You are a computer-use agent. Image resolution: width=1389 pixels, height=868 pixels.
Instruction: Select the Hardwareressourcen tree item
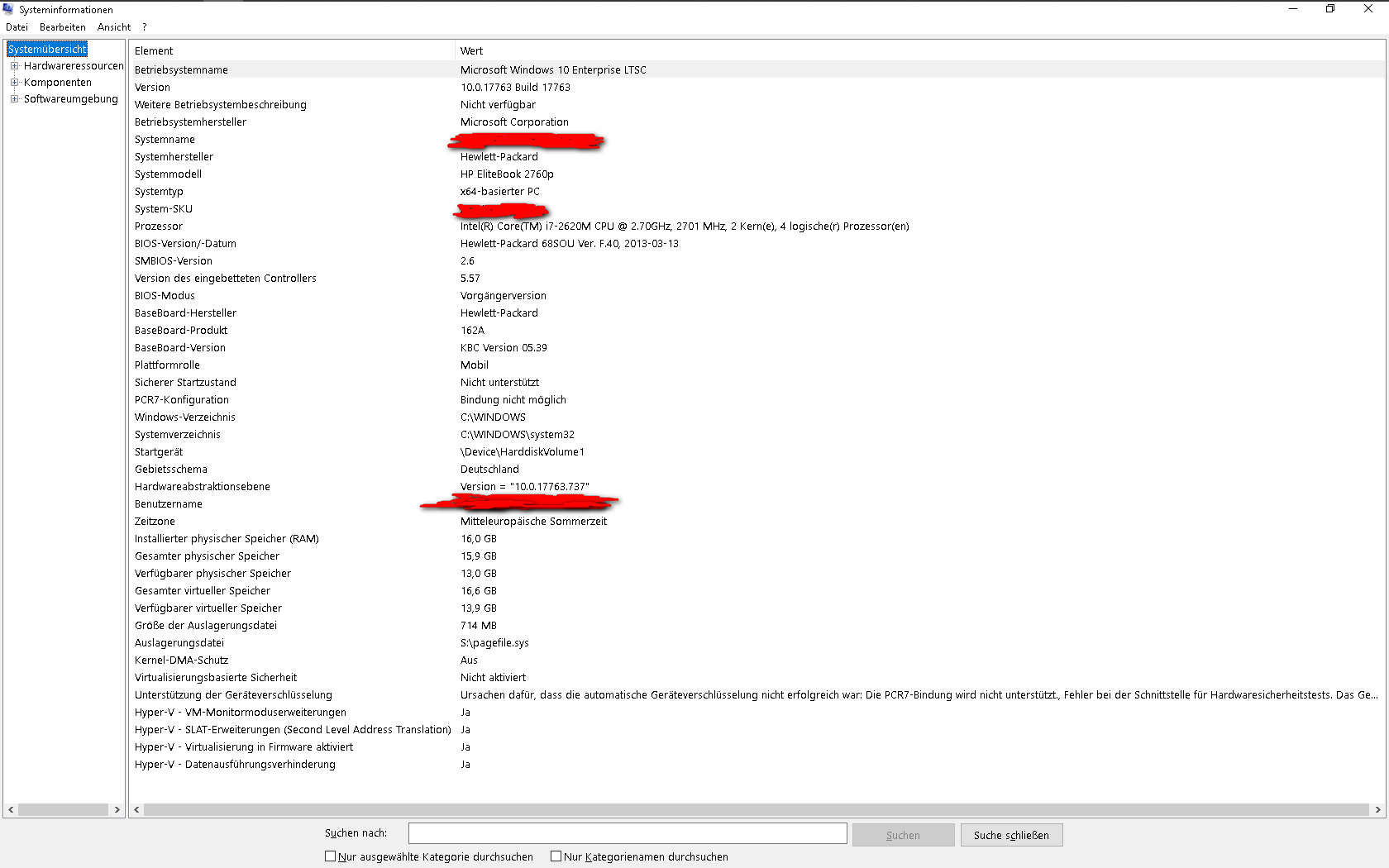[x=74, y=66]
